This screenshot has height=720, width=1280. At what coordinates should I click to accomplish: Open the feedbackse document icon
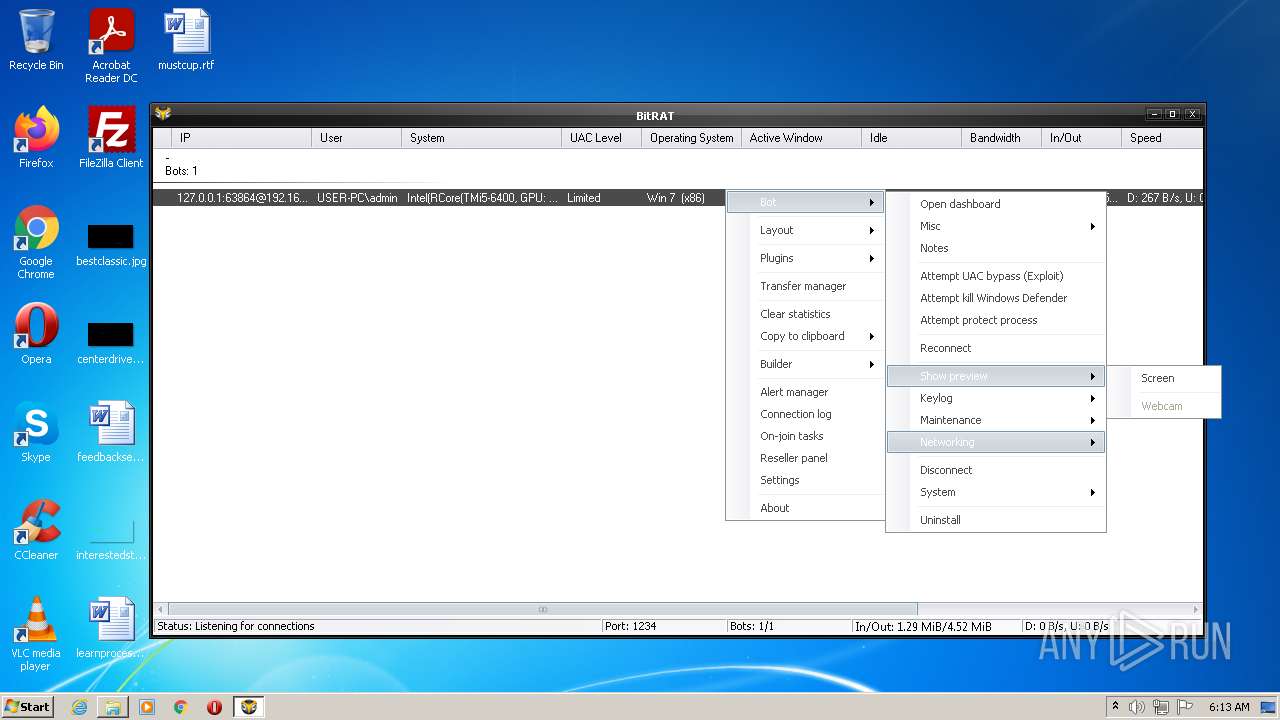tap(111, 432)
